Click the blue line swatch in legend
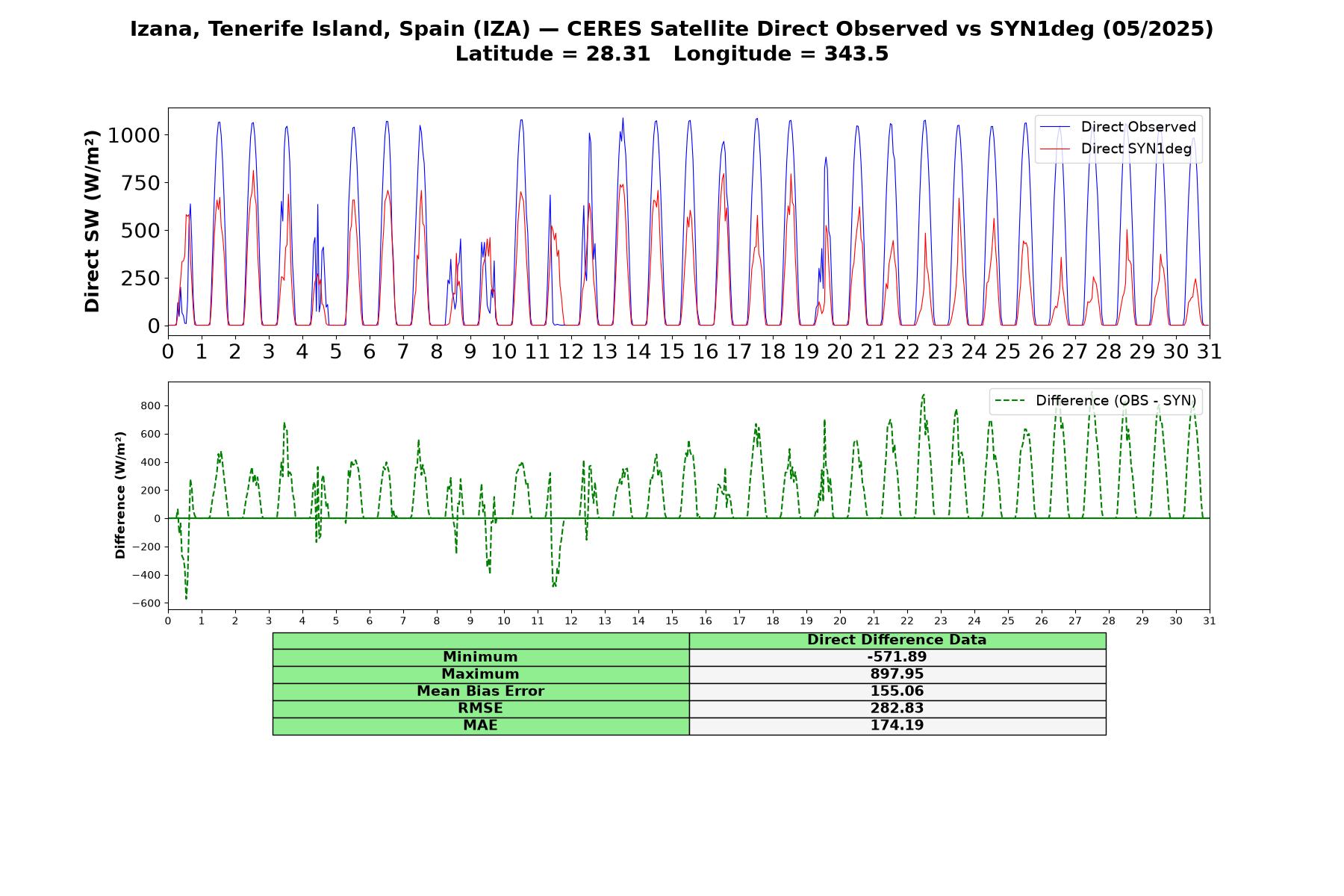 coord(1055,127)
